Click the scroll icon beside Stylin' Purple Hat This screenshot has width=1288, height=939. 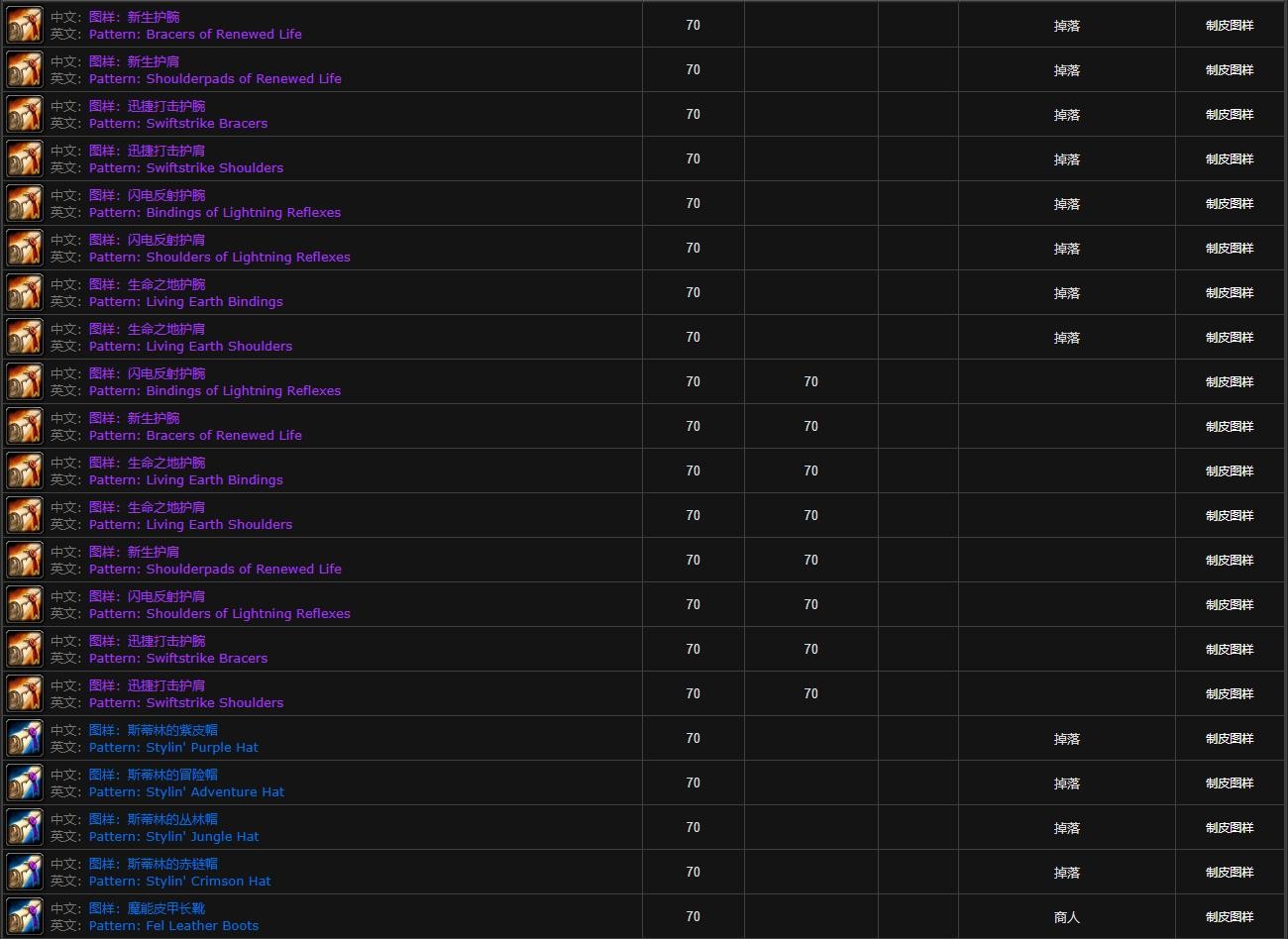(x=25, y=739)
